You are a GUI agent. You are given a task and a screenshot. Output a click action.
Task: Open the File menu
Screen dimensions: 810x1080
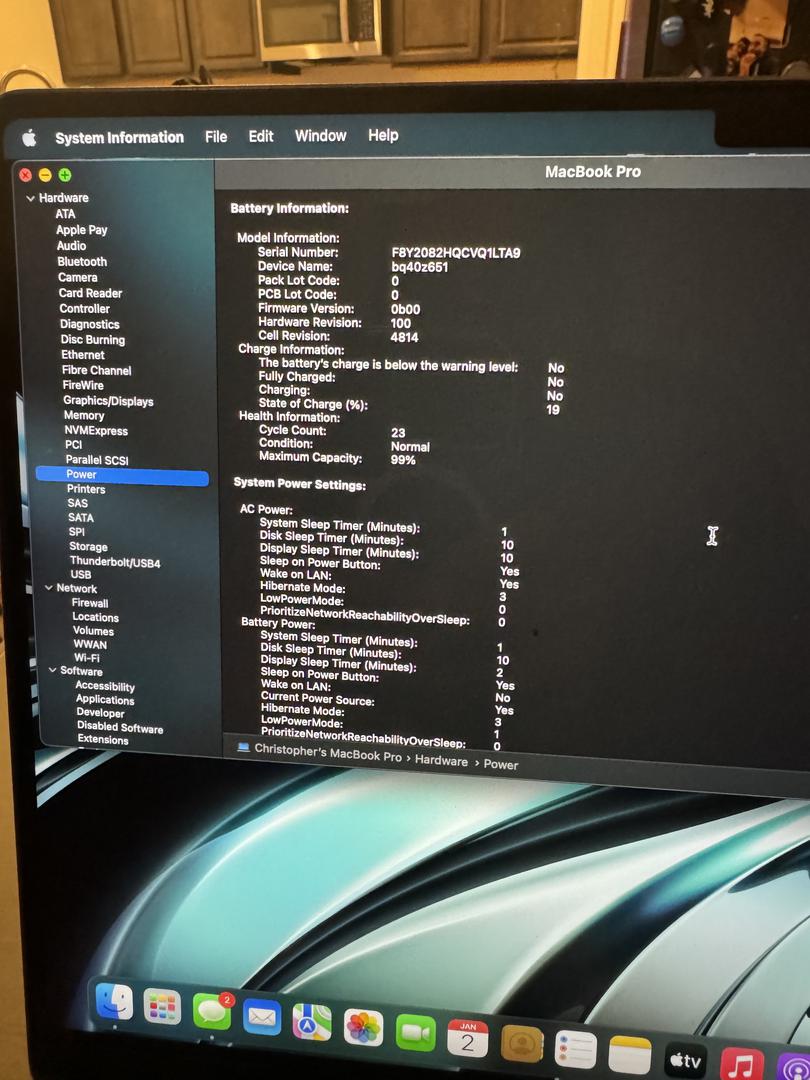(x=216, y=137)
